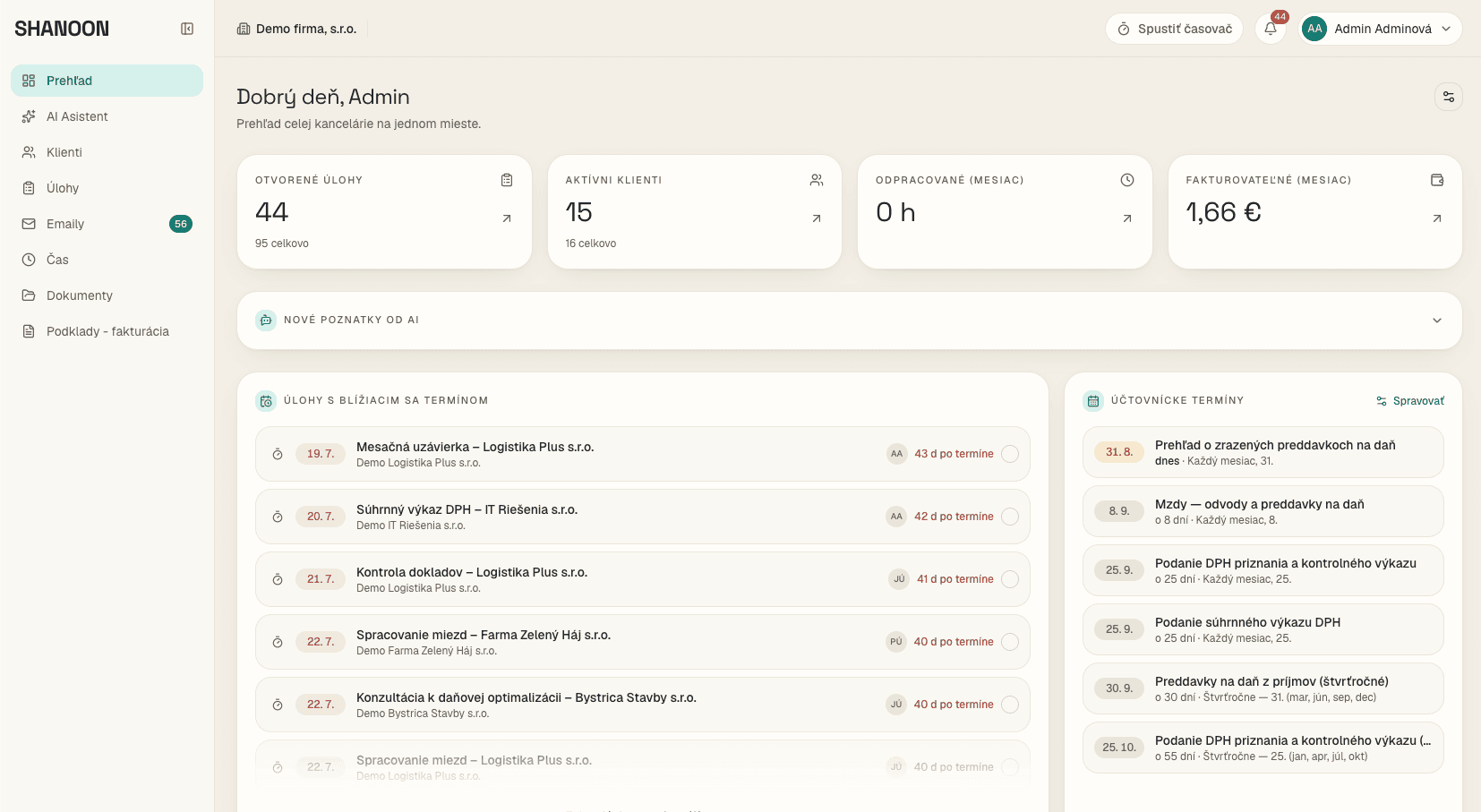Click AA avatar on Mesačná uzávierka row
1481x812 pixels.
pyautogui.click(x=896, y=454)
